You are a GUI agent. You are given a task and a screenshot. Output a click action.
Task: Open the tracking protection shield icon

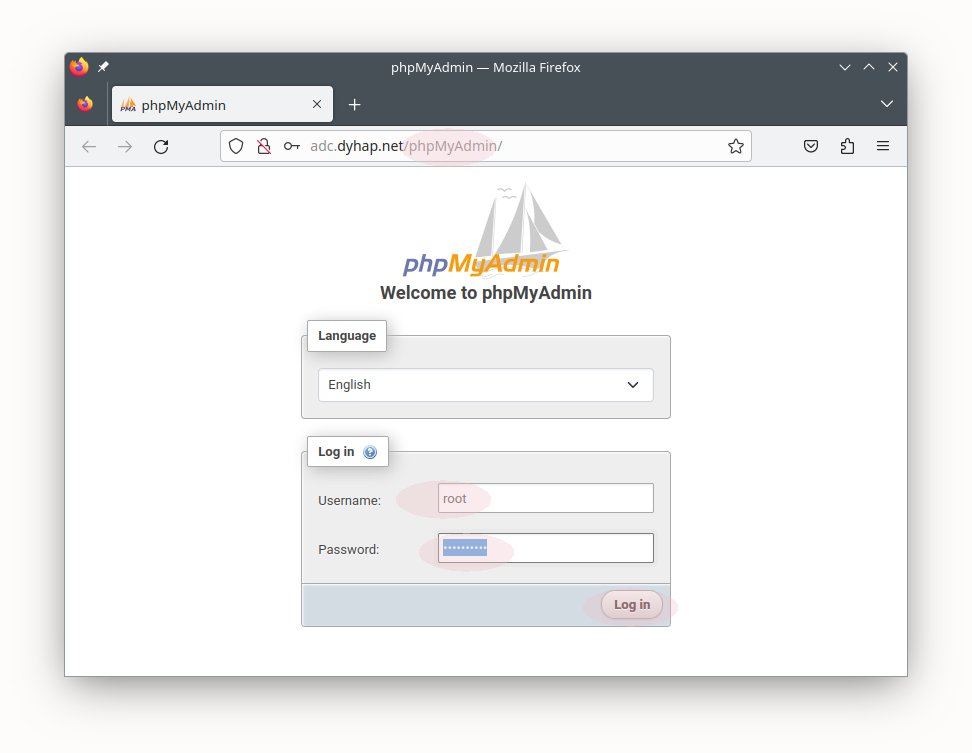236,146
